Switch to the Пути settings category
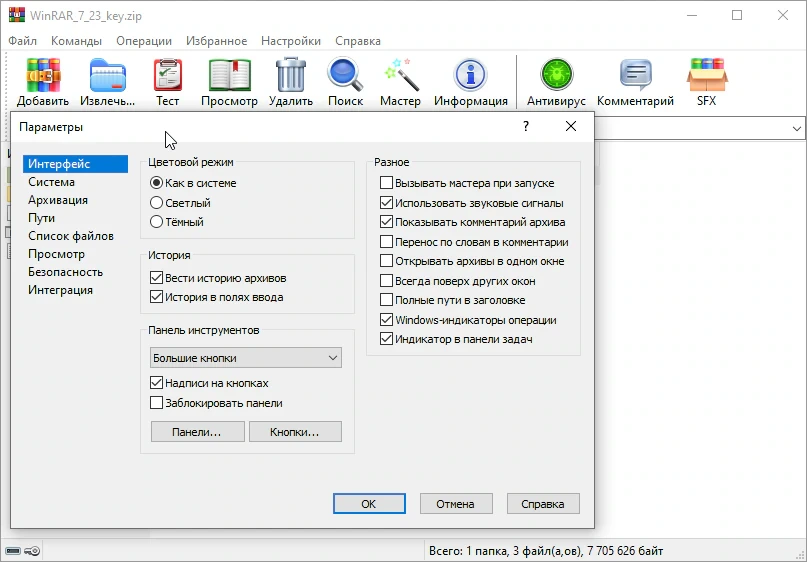This screenshot has width=807, height=562. pos(42,218)
